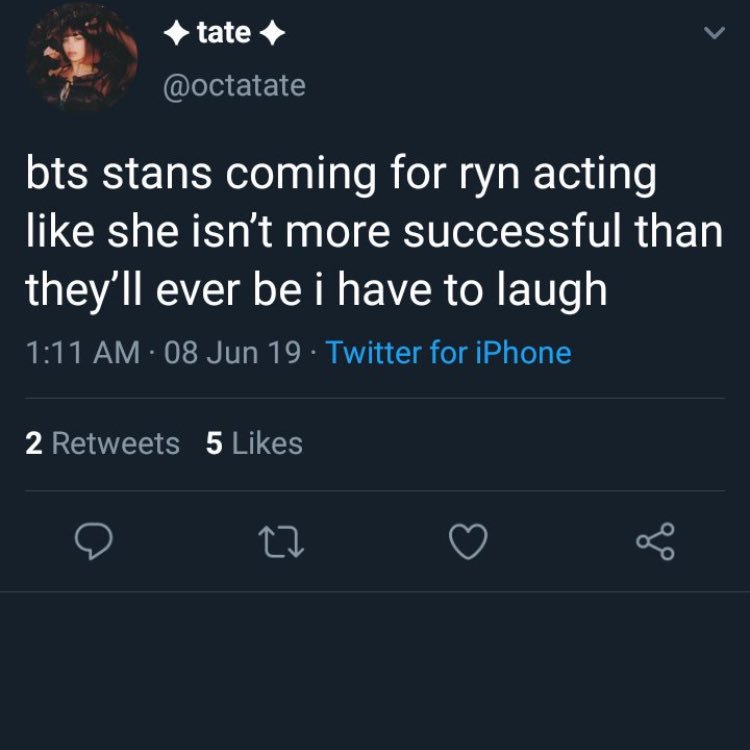750x750 pixels.
Task: Tap the word Likes label
Action: point(267,443)
